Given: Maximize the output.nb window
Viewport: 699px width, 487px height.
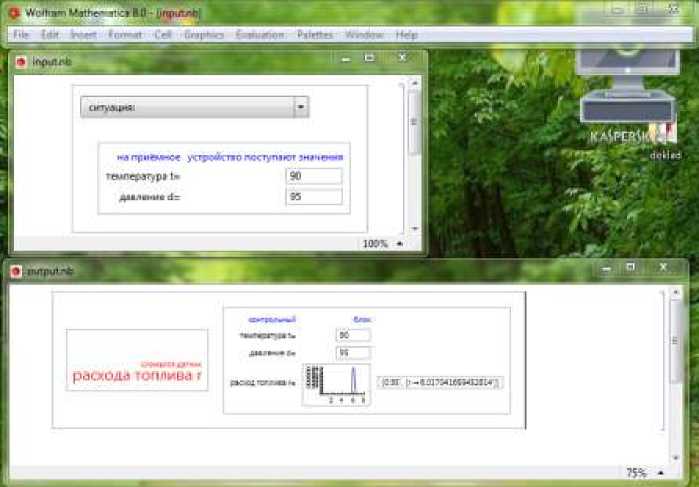Looking at the screenshot, I should tap(630, 268).
